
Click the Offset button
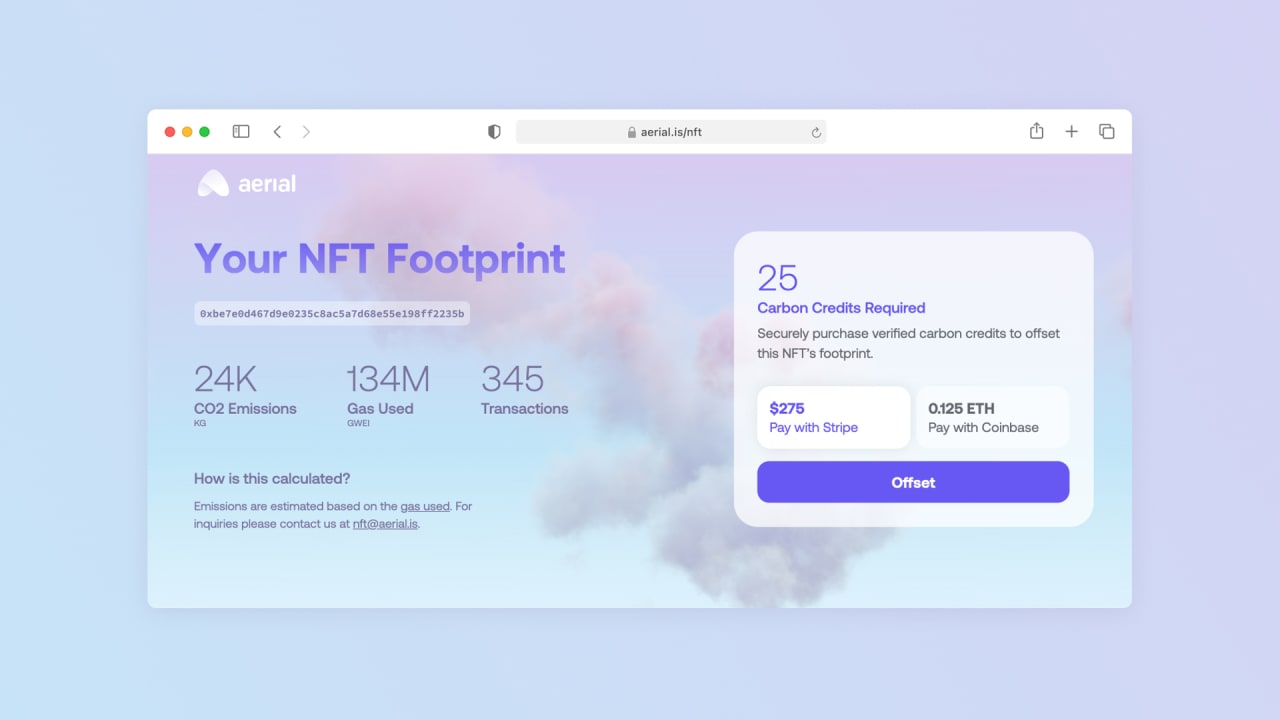tap(913, 482)
